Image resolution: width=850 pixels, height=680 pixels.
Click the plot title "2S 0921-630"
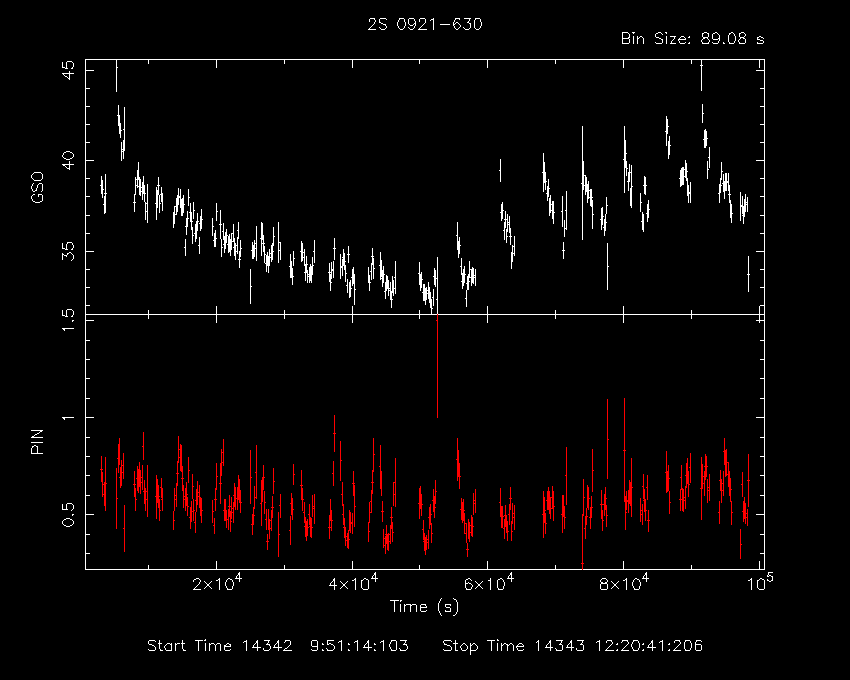pos(424,24)
